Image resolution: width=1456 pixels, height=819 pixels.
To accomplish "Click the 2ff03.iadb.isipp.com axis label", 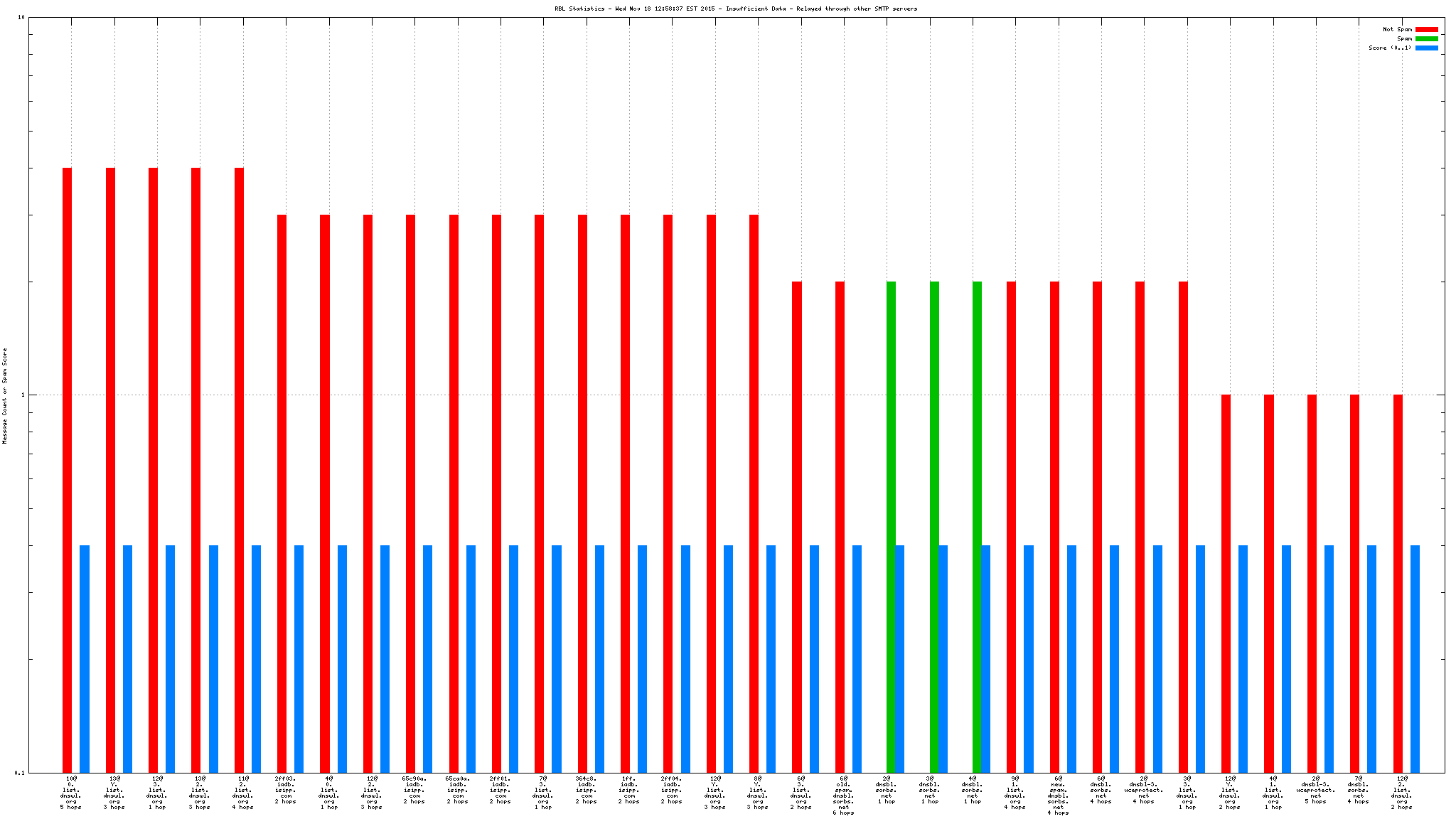I will (285, 790).
